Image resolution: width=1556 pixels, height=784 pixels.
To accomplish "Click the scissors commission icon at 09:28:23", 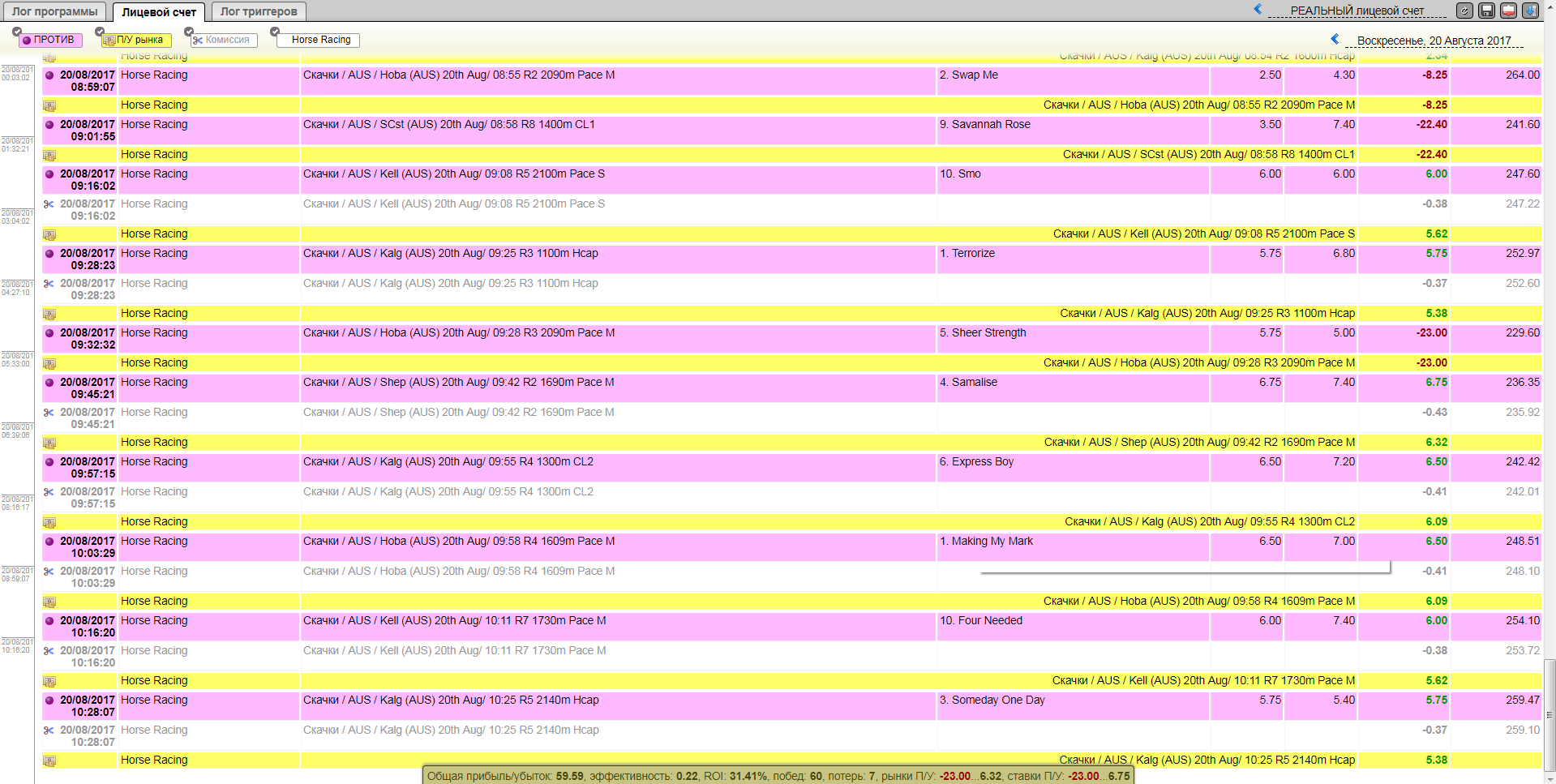I will coord(49,284).
